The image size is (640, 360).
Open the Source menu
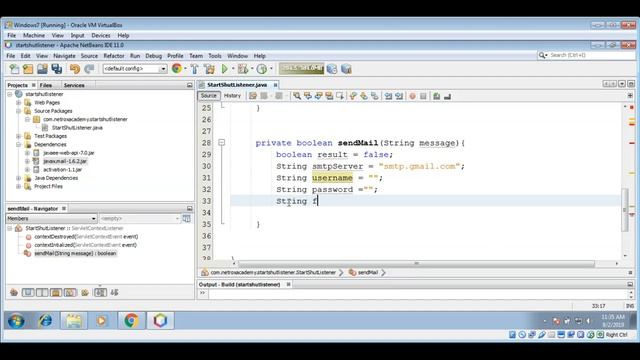click(89, 56)
